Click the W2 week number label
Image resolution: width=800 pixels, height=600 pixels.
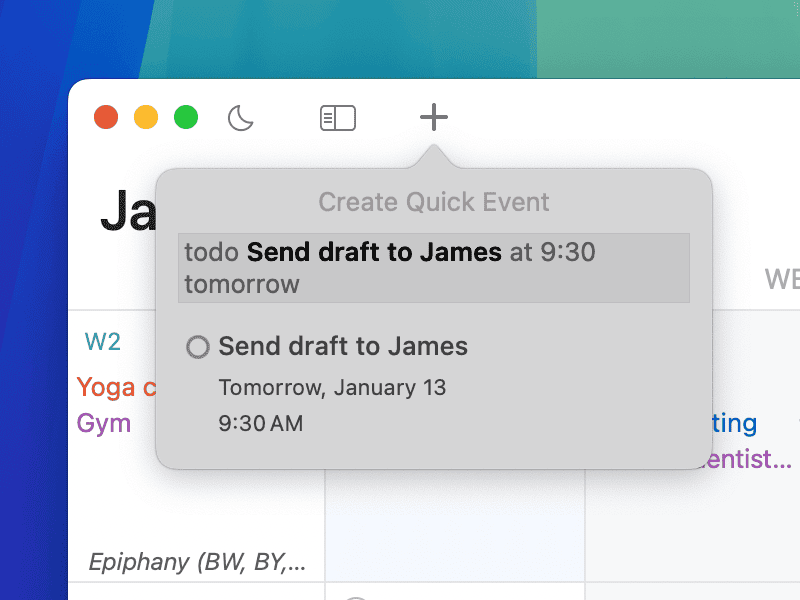tap(103, 341)
